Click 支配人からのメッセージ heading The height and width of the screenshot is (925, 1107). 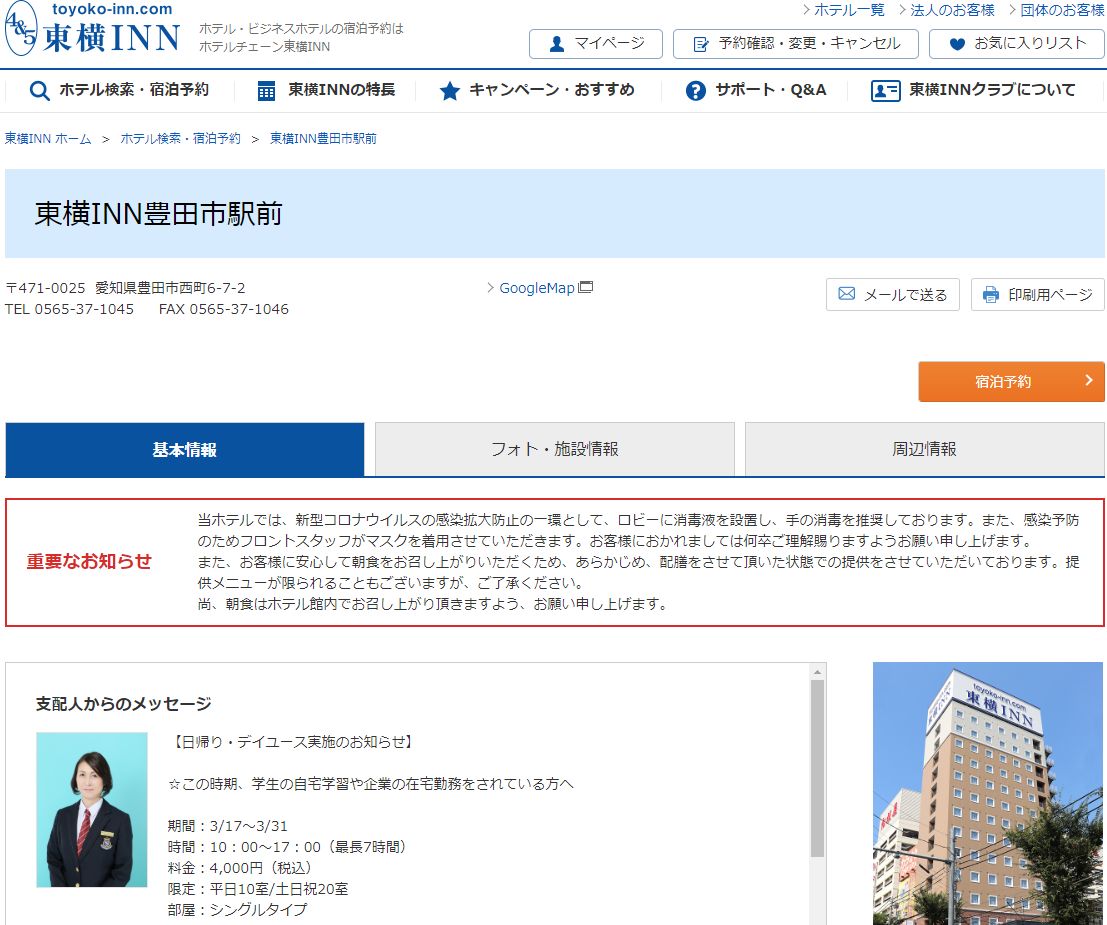(124, 704)
